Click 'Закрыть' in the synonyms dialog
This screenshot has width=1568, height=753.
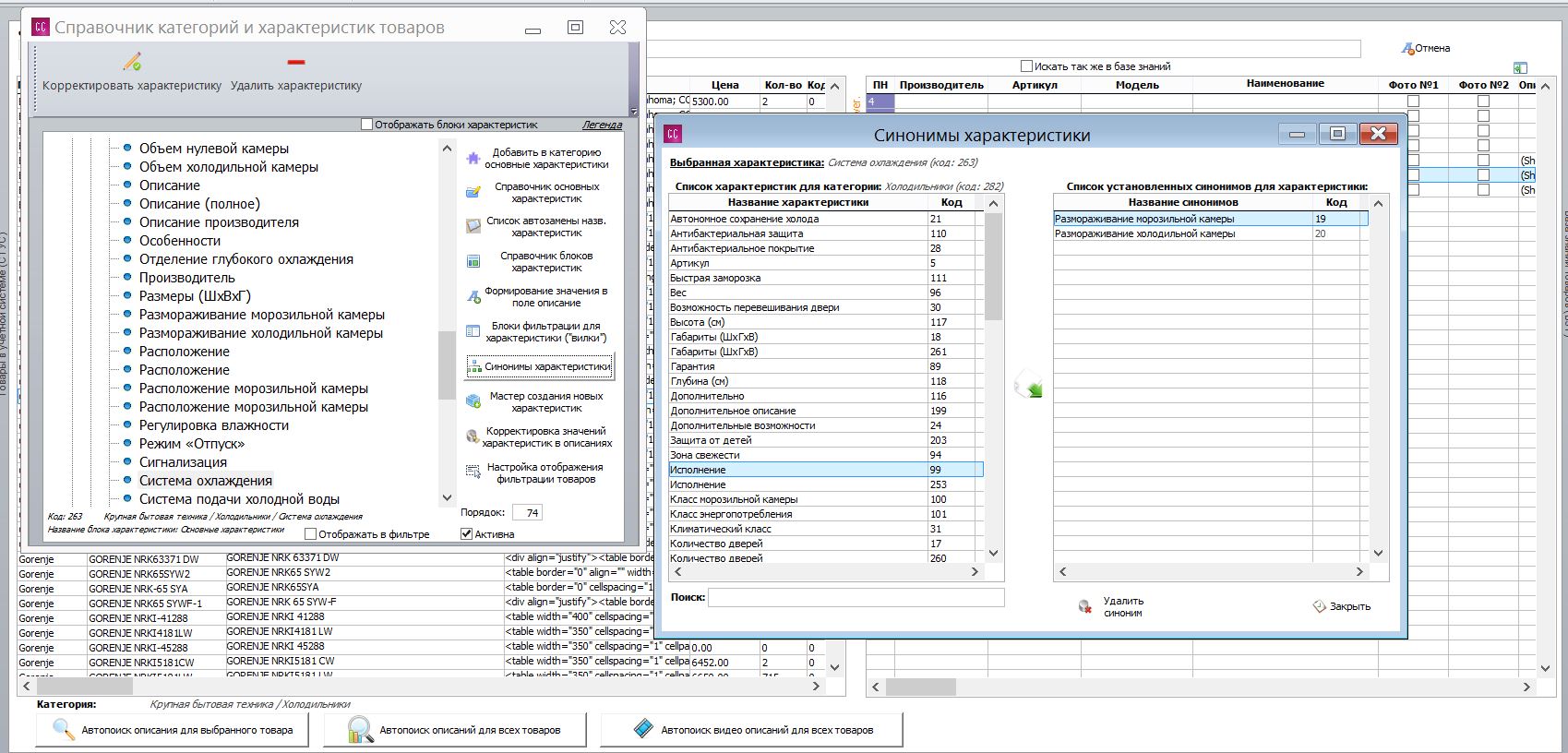(x=1342, y=607)
